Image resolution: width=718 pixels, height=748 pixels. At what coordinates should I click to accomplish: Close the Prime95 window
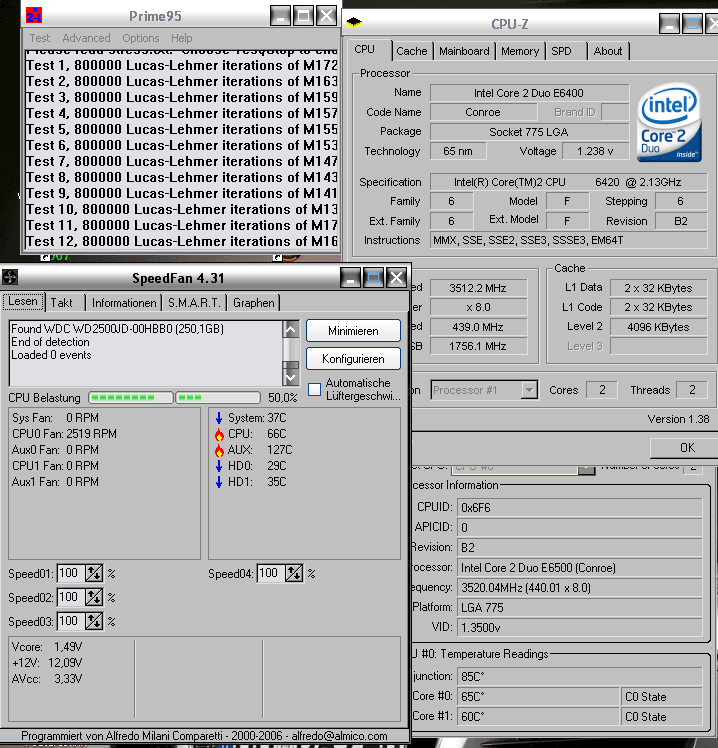click(x=326, y=16)
